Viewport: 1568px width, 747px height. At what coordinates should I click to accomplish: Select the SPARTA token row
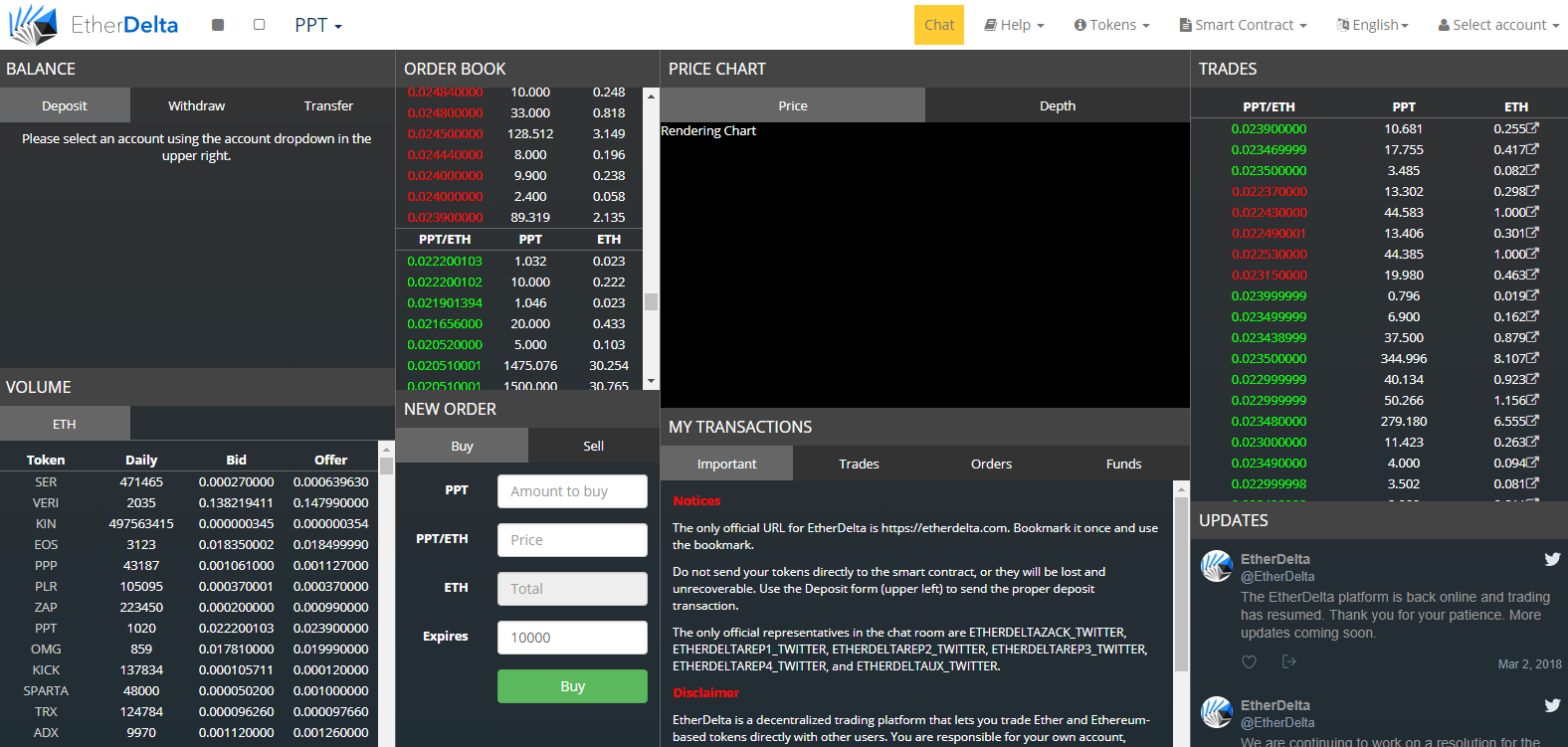tap(189, 690)
